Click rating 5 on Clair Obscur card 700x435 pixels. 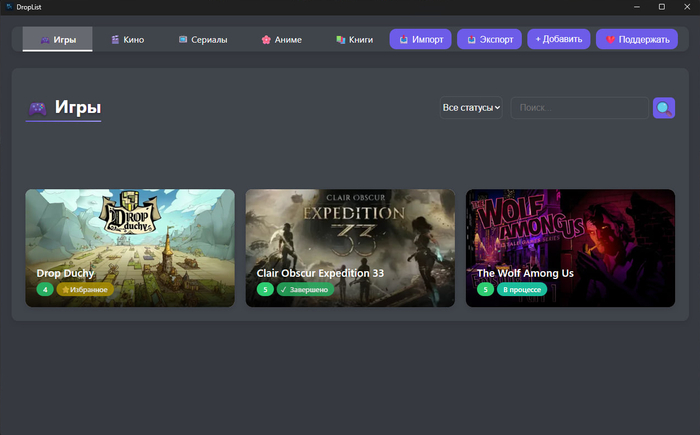[x=265, y=289]
